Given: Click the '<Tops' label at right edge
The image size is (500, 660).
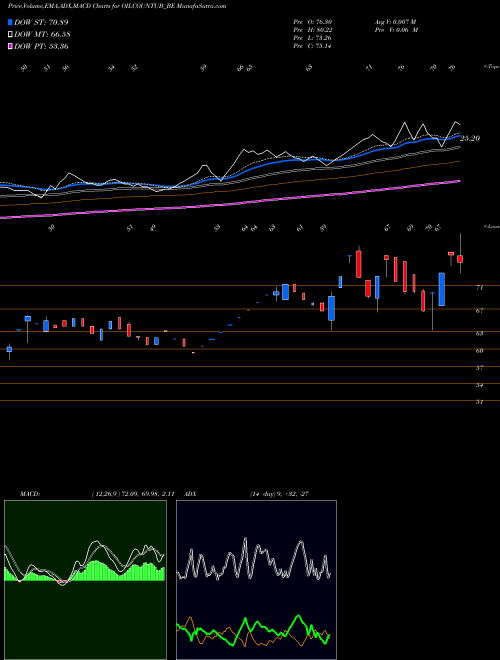Looking at the screenshot, I should point(491,67).
